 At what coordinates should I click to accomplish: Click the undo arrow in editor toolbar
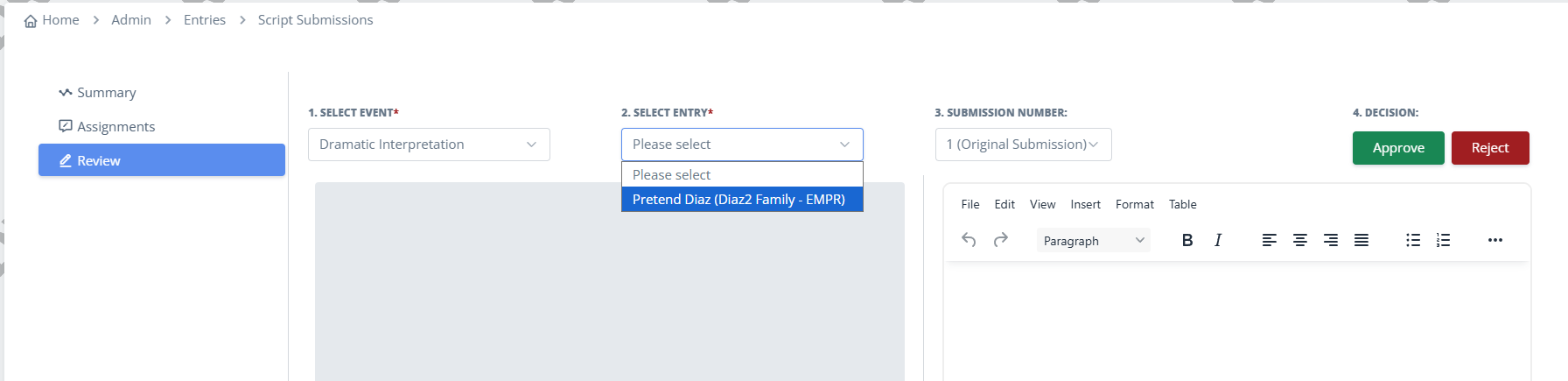969,240
